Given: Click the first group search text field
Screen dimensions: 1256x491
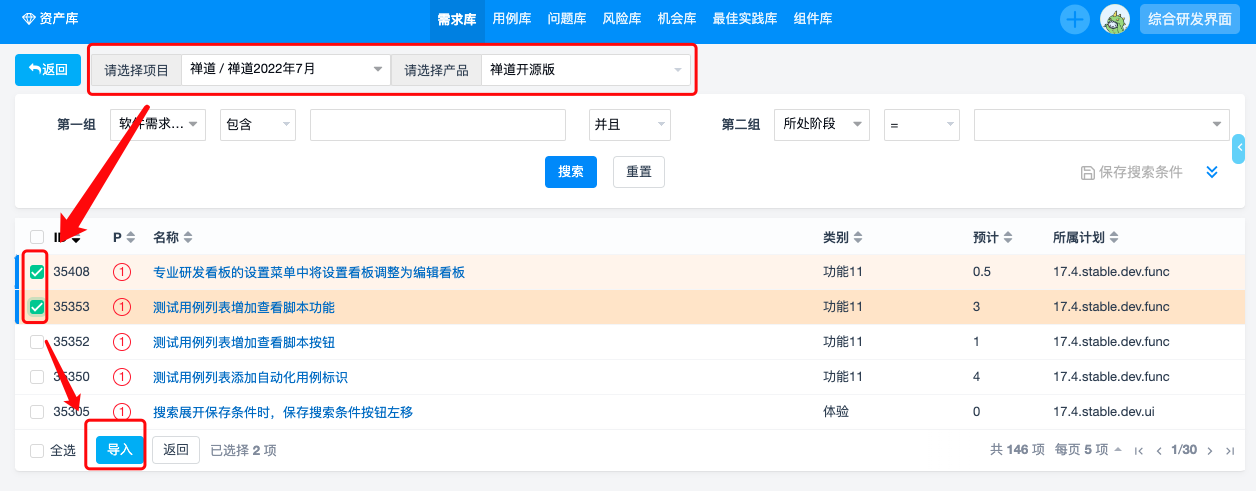Looking at the screenshot, I should click(x=438, y=125).
